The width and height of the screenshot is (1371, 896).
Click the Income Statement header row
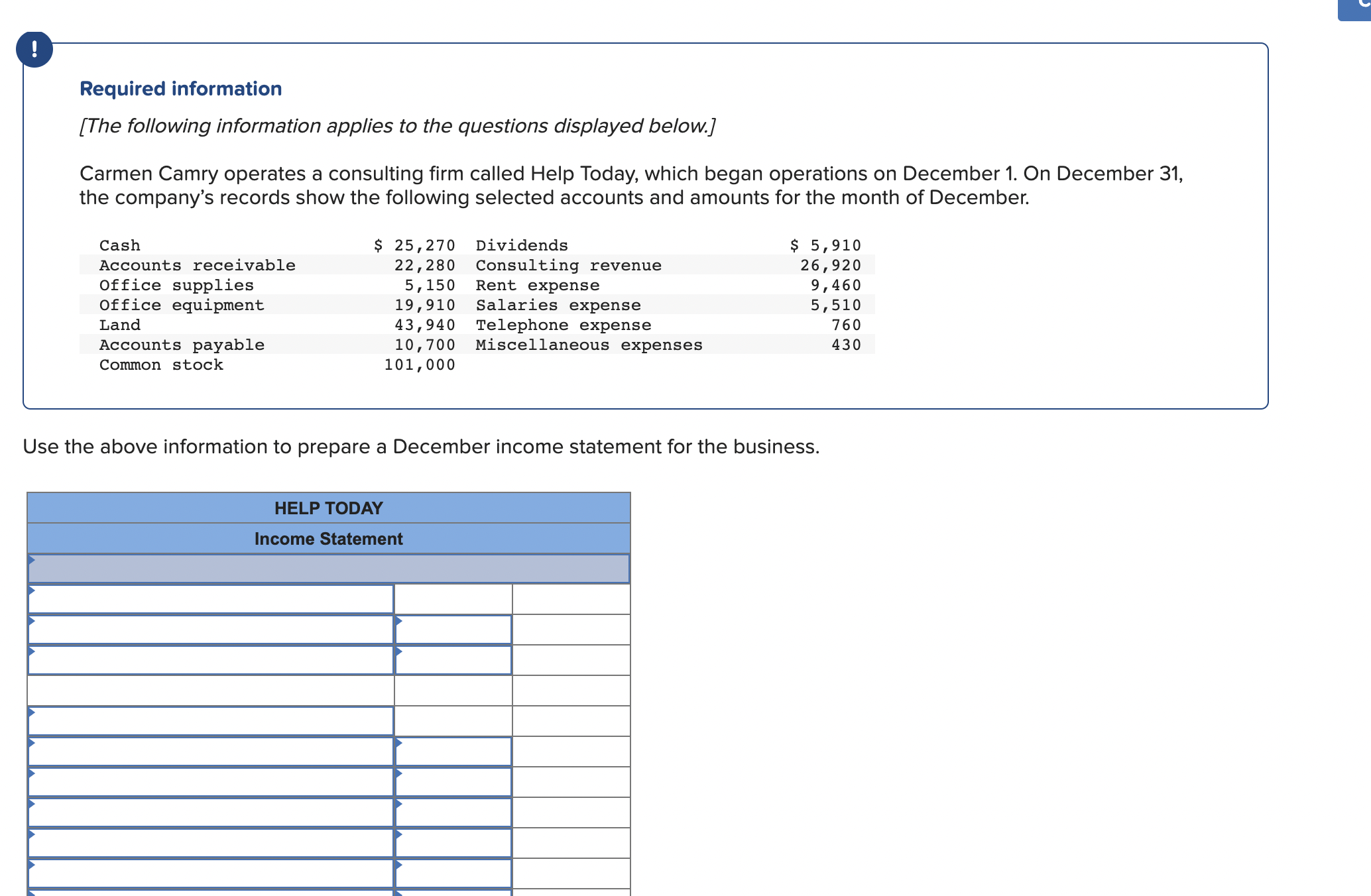(328, 539)
